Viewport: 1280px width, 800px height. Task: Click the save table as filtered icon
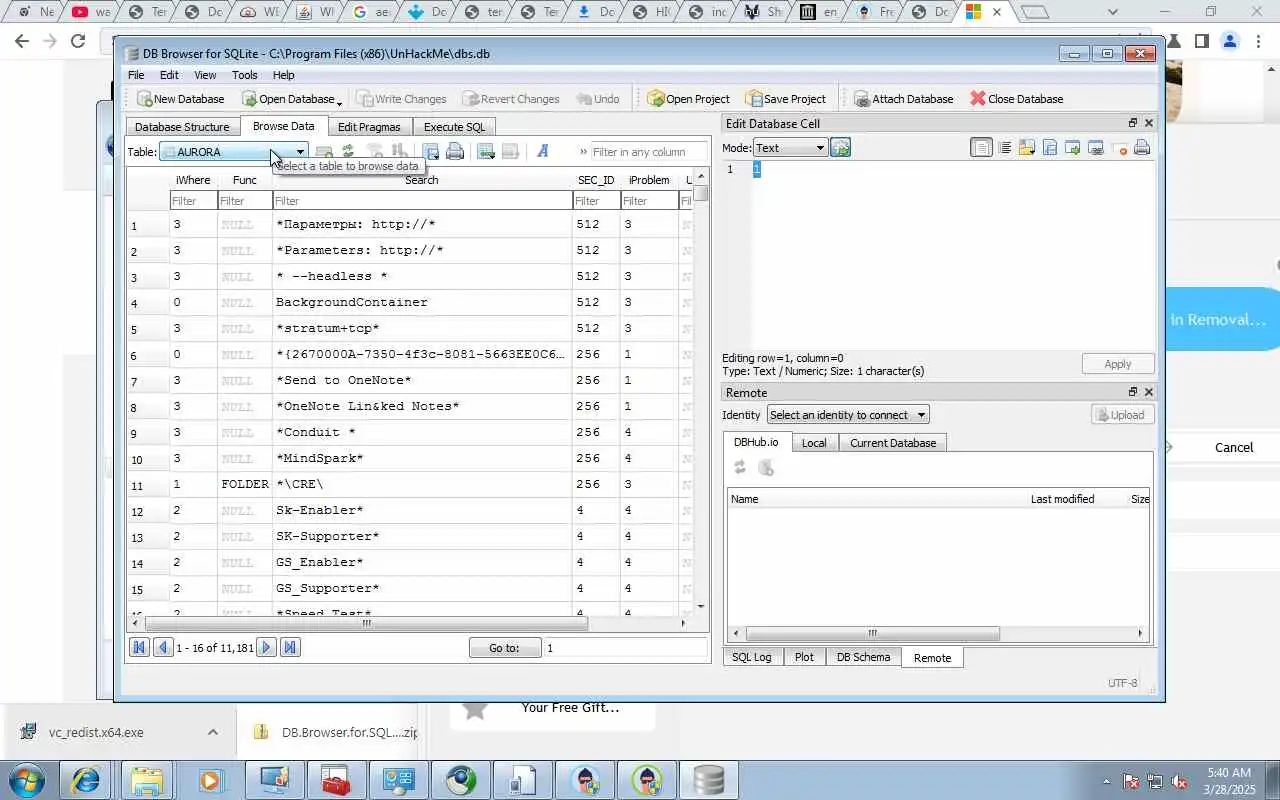point(431,151)
